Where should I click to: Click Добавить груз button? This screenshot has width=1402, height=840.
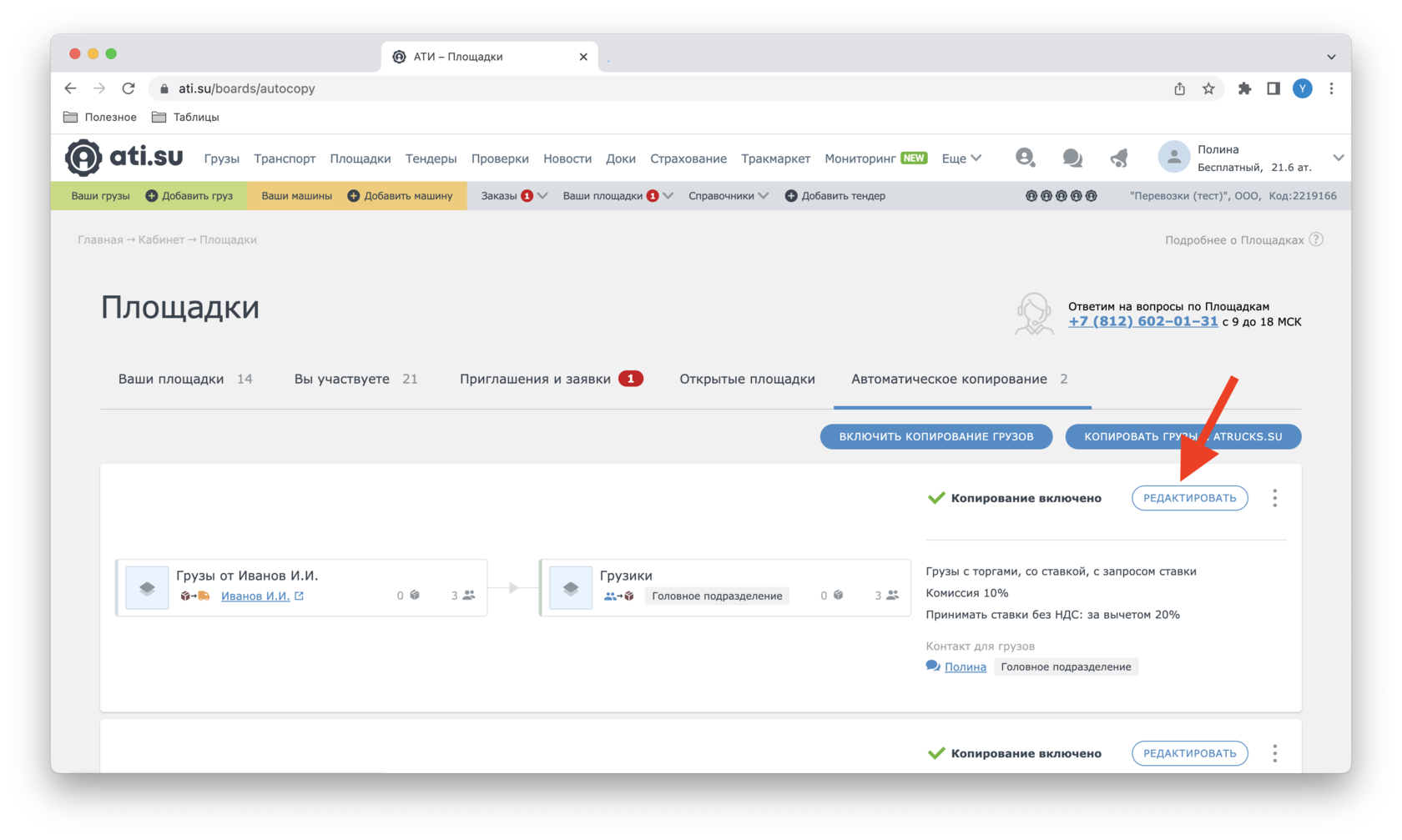(189, 196)
